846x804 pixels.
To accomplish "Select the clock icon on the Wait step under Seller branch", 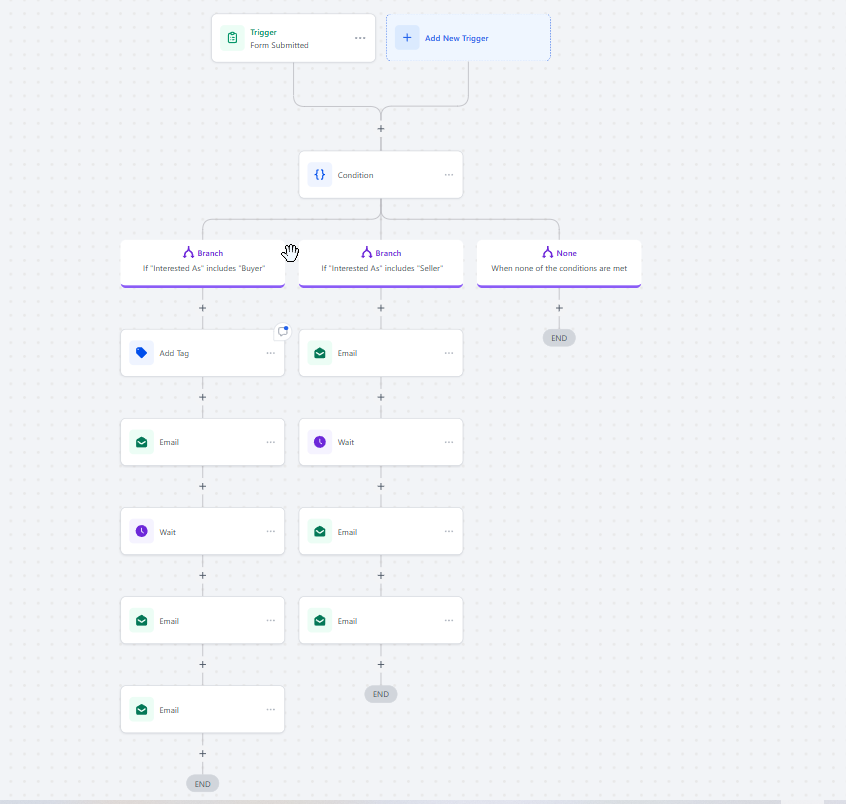I will click(x=319, y=442).
